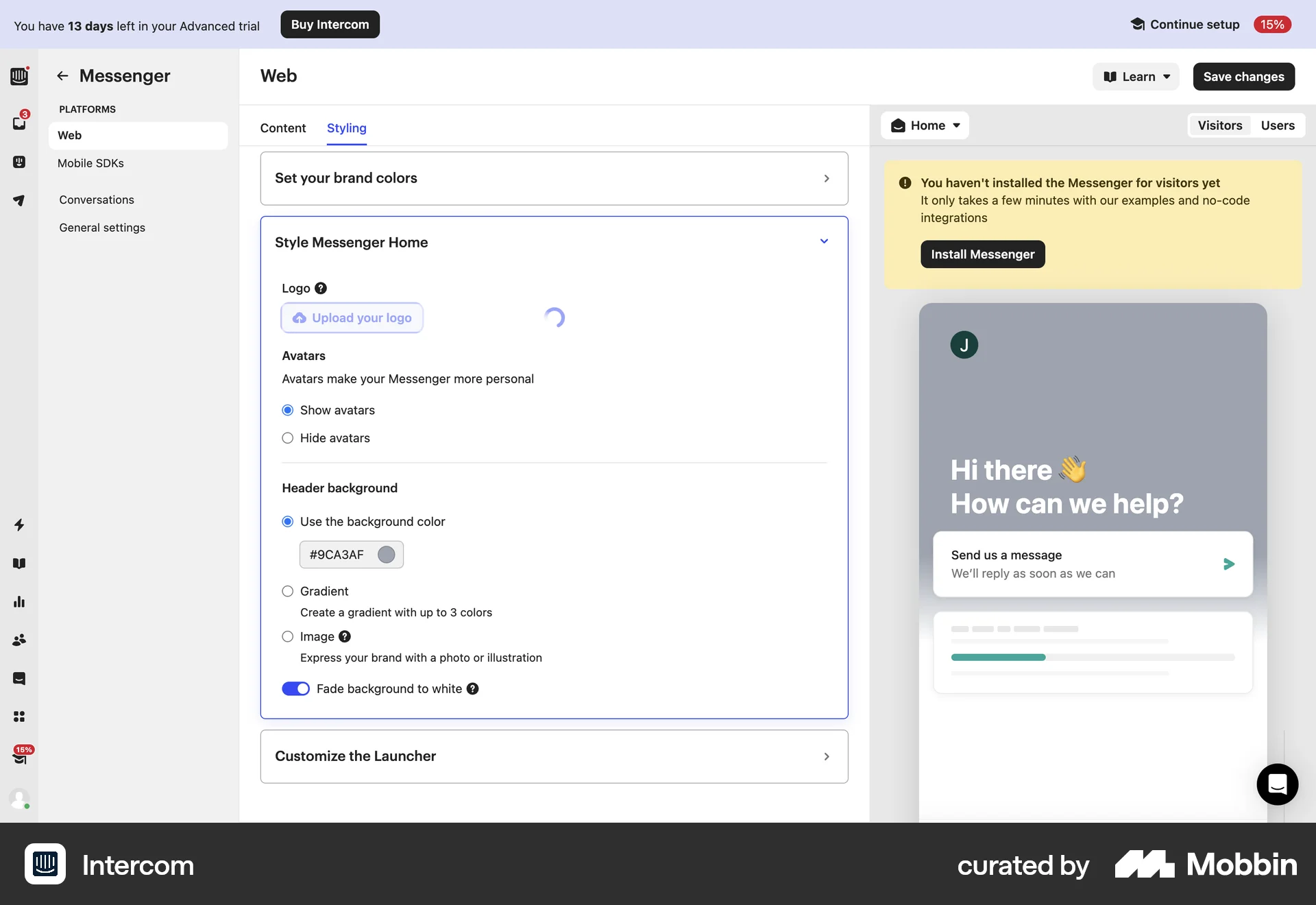1316x905 pixels.
Task: Switch to the Content tab
Action: 282,128
